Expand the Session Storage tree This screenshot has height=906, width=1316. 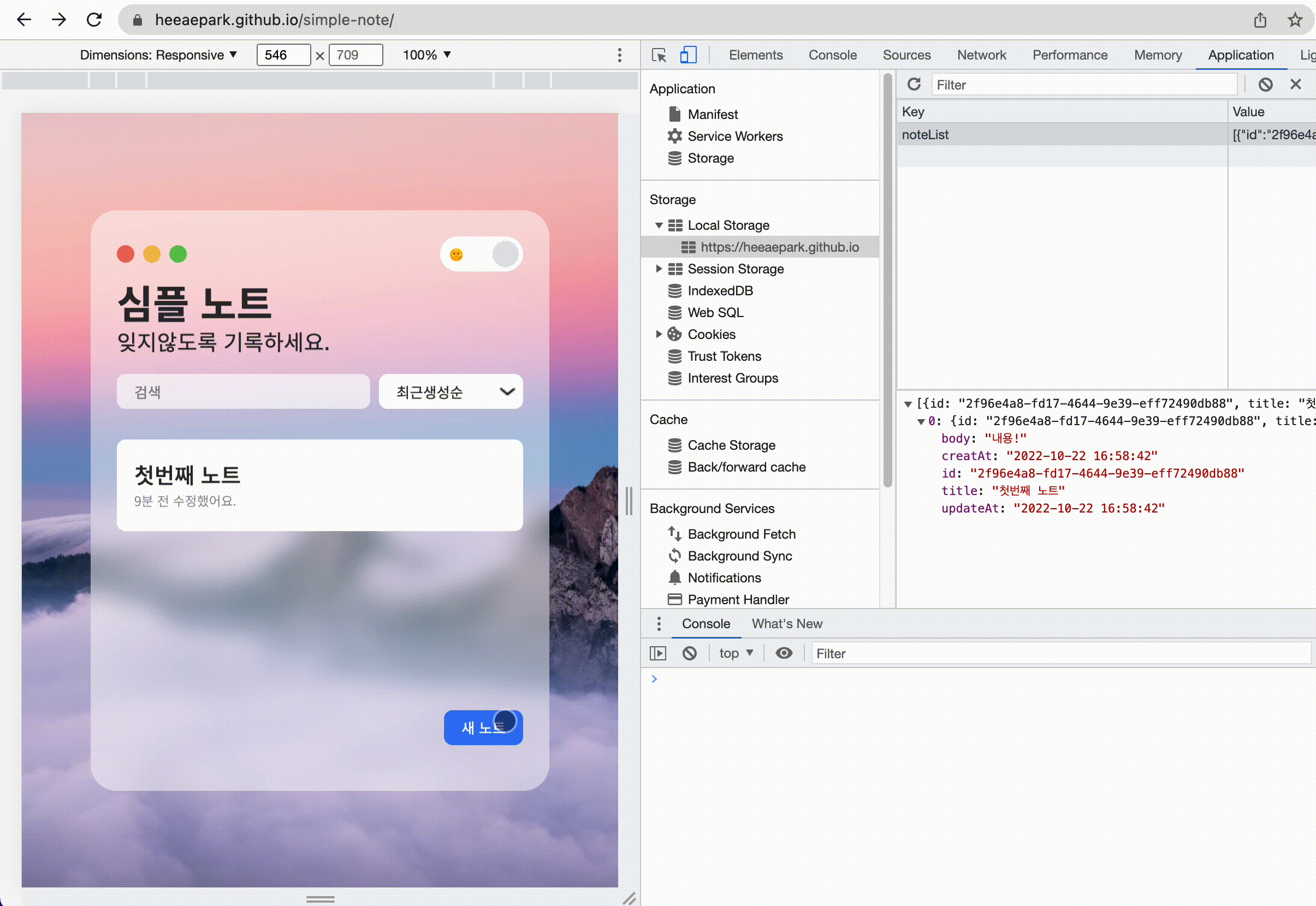click(659, 269)
